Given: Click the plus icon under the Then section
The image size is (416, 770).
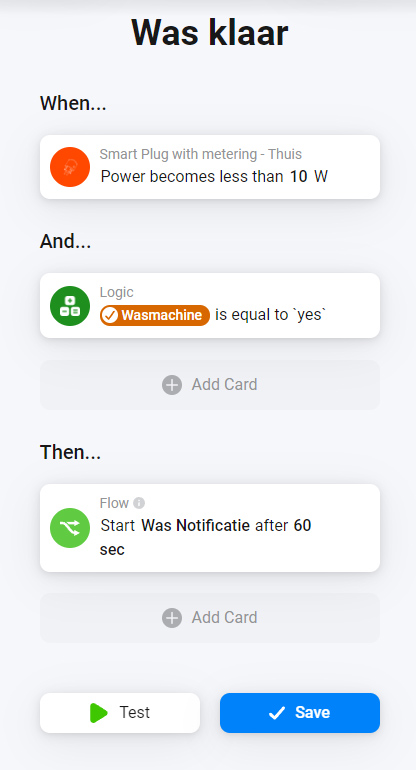Looking at the screenshot, I should [172, 617].
